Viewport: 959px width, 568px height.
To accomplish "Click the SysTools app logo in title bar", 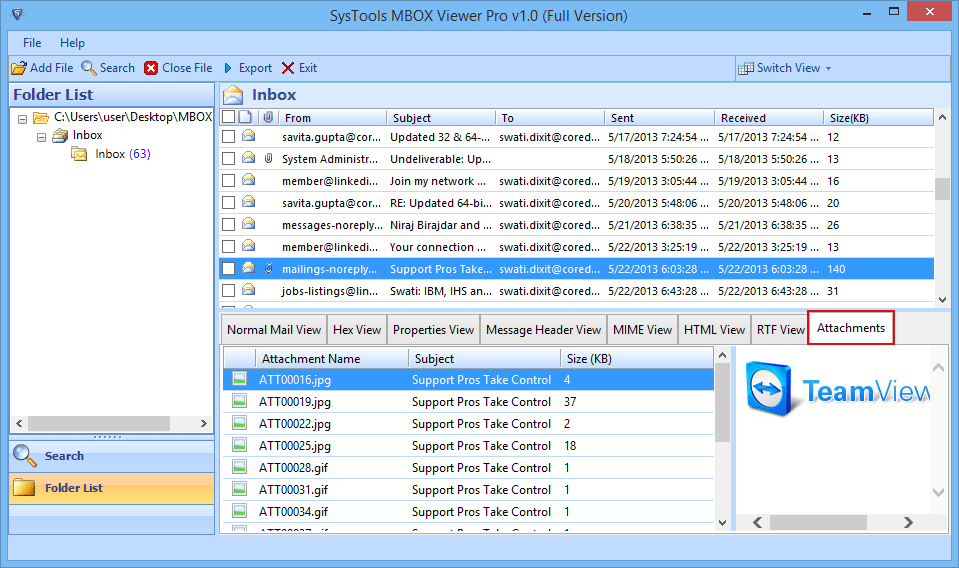I will [18, 13].
